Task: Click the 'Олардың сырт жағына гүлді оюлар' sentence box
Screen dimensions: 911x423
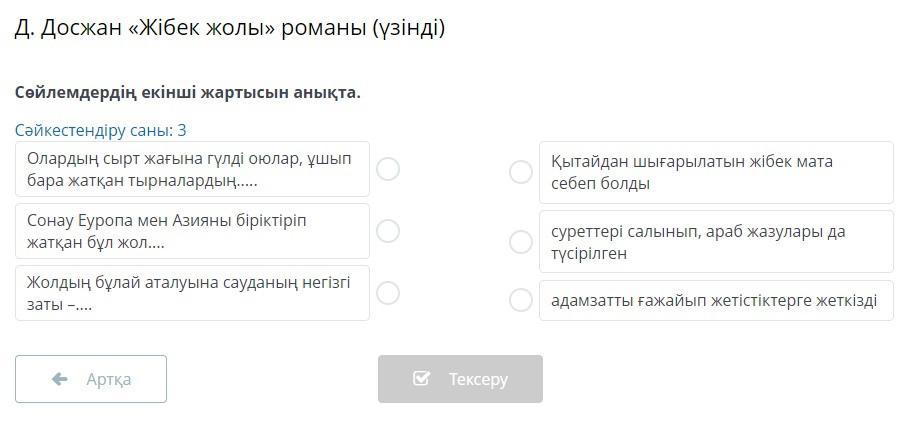Action: pos(192,170)
